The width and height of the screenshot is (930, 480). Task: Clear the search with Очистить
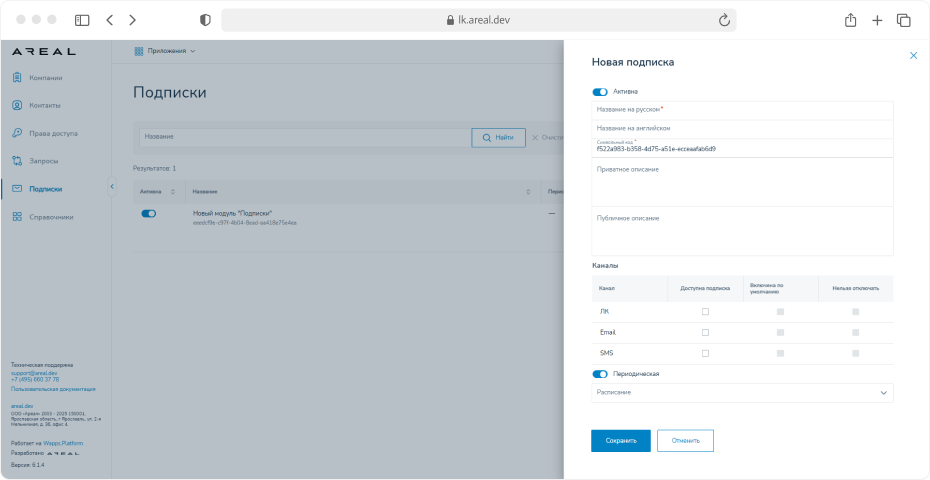(x=546, y=138)
